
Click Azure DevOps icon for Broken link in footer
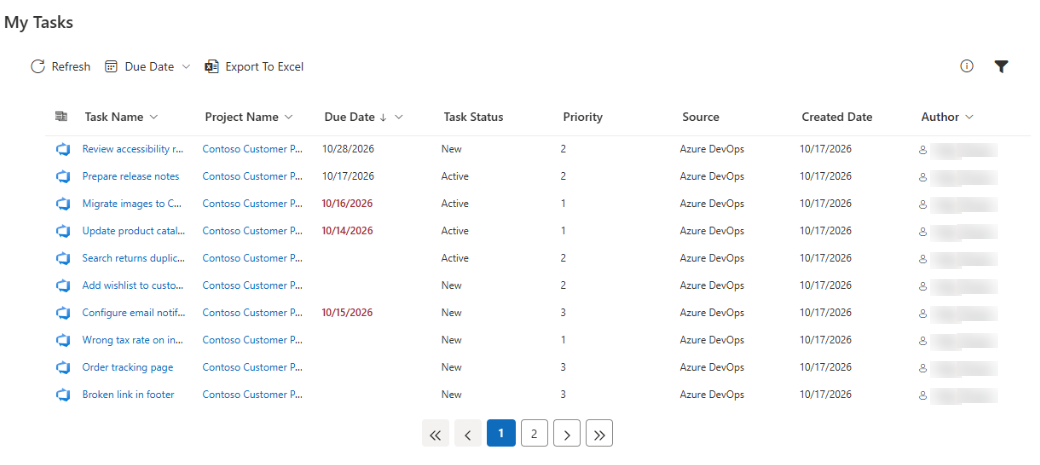point(63,395)
